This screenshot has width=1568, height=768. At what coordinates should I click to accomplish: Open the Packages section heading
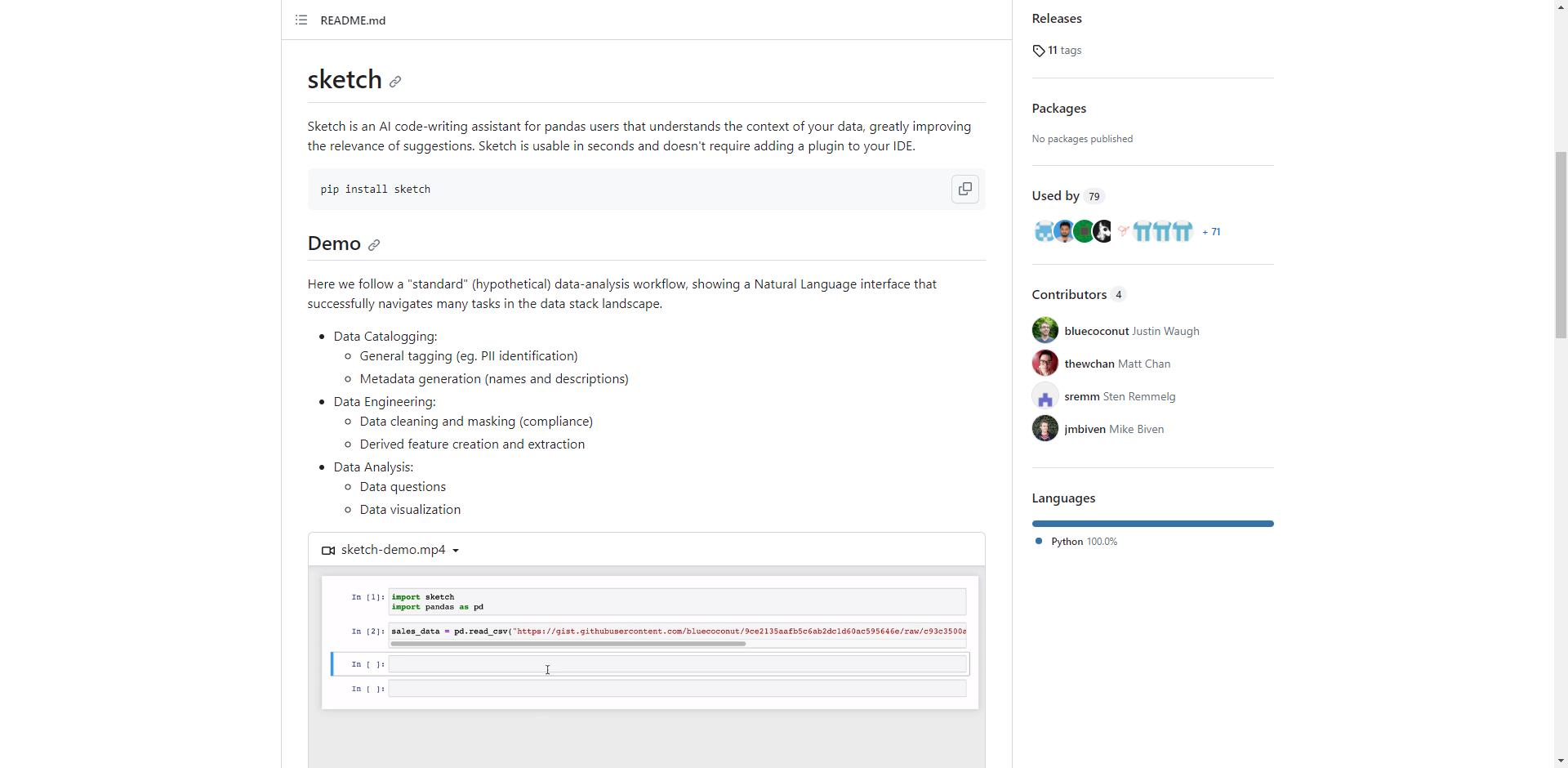(x=1058, y=109)
